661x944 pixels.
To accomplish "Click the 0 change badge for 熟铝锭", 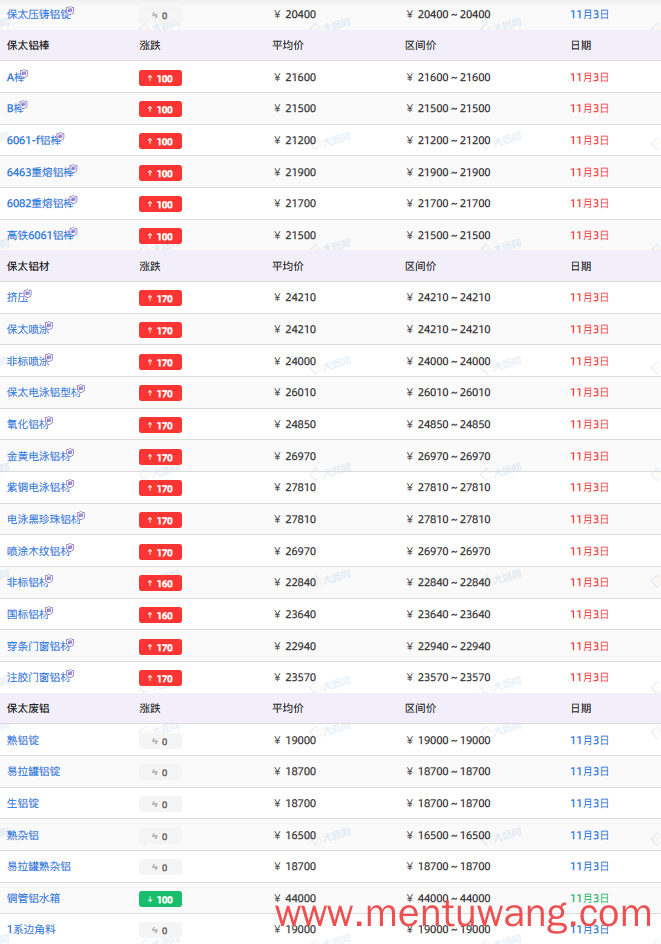I will click(x=160, y=742).
